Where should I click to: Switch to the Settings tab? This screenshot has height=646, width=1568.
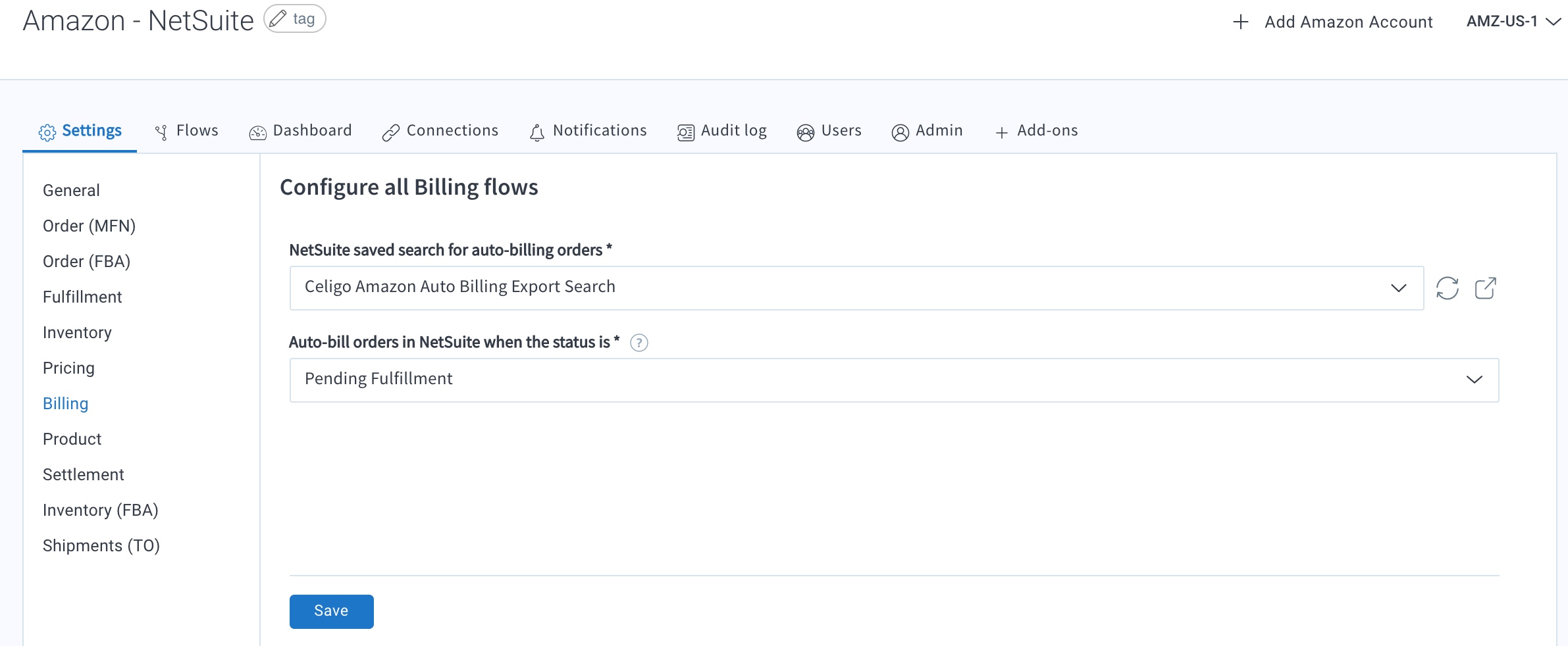point(80,131)
